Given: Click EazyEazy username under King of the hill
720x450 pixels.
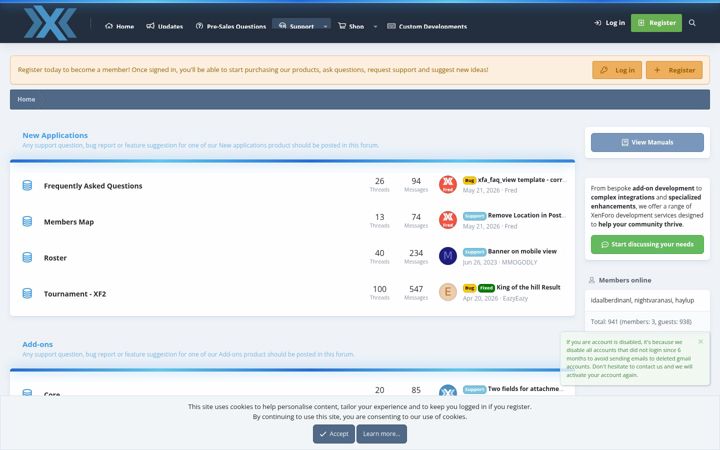Looking at the screenshot, I should point(515,298).
